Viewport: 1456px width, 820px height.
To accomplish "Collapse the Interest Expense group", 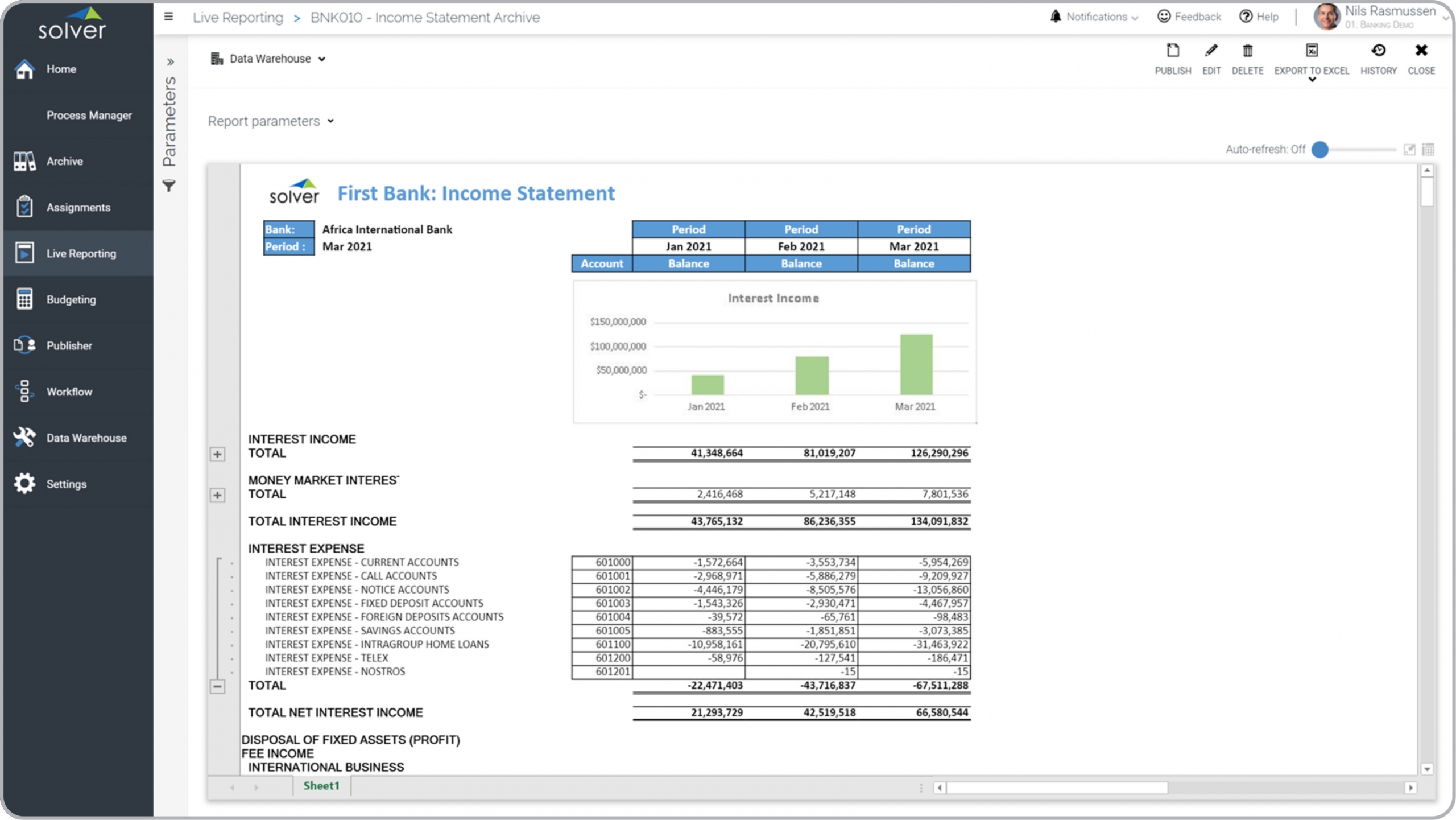I will point(217,686).
